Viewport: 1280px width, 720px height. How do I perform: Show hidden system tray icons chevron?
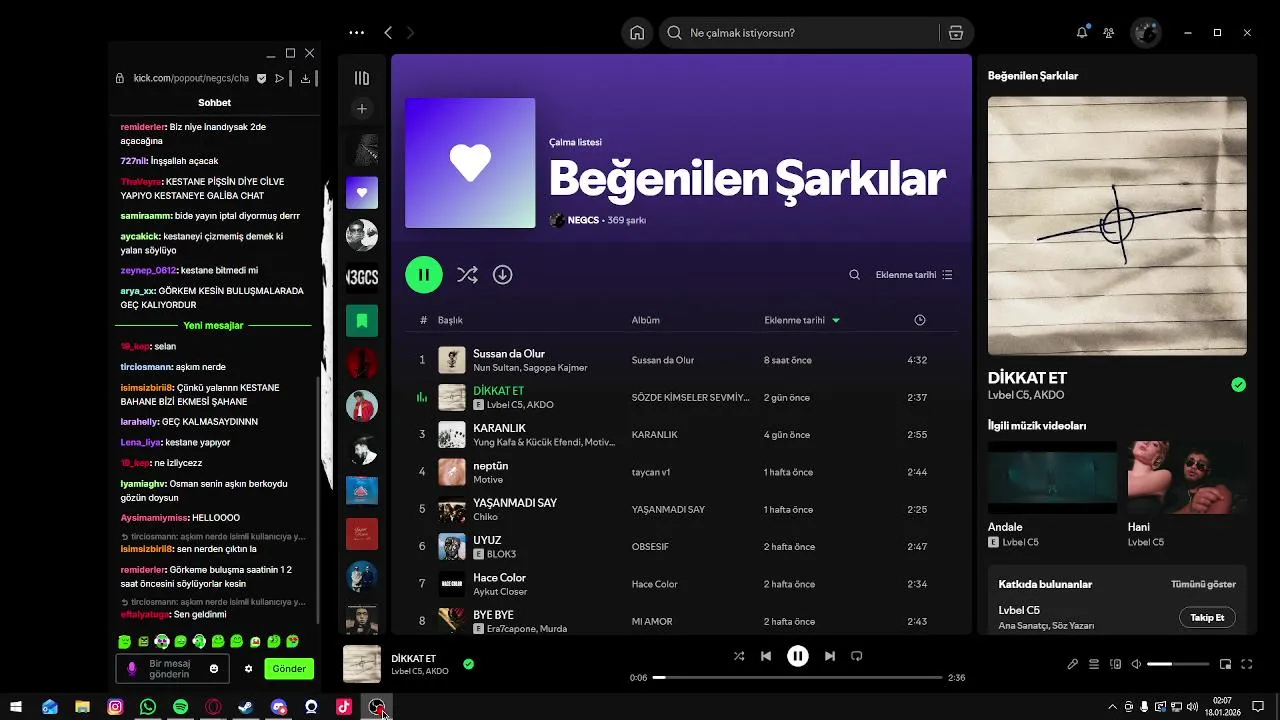[x=1112, y=707]
